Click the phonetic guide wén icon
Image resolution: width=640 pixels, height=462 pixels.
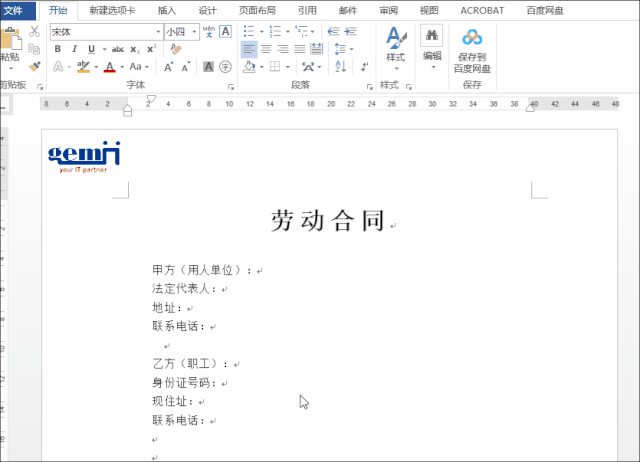pos(209,31)
